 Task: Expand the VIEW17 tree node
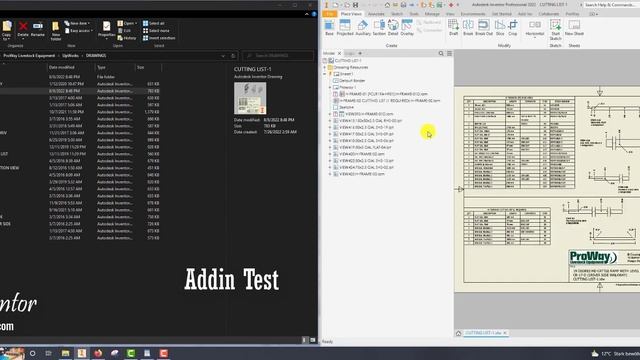330,134
